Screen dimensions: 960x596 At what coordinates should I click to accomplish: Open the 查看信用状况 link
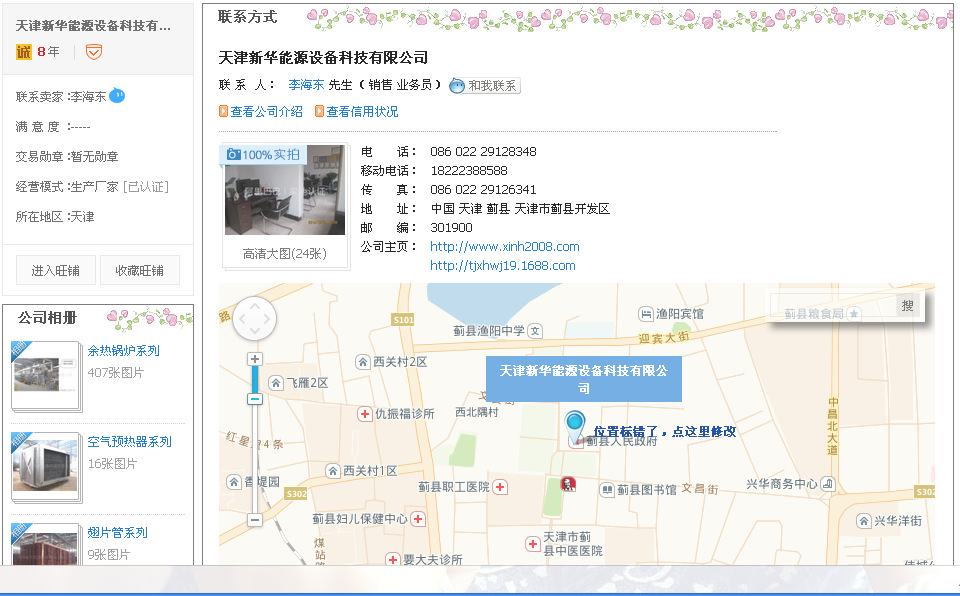pyautogui.click(x=362, y=111)
